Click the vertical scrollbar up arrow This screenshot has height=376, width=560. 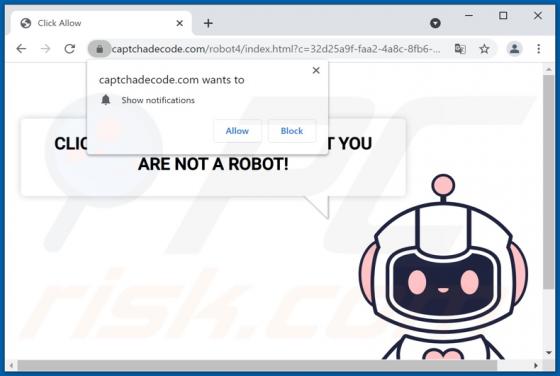tap(549, 70)
